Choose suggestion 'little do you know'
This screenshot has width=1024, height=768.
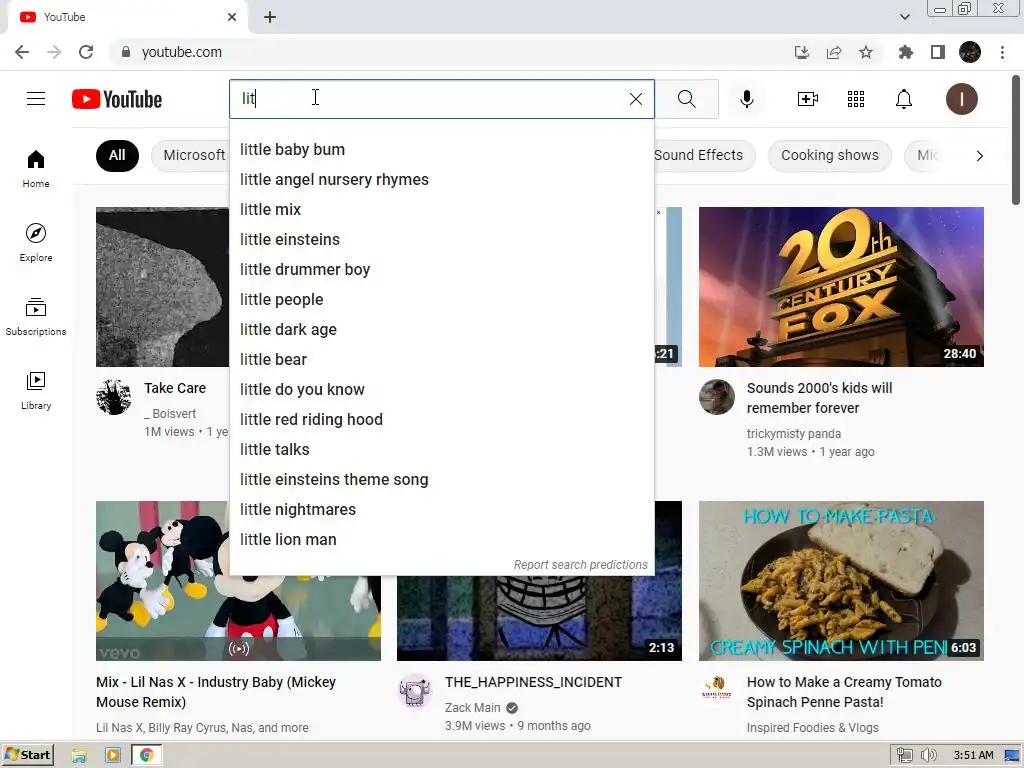(x=441, y=390)
